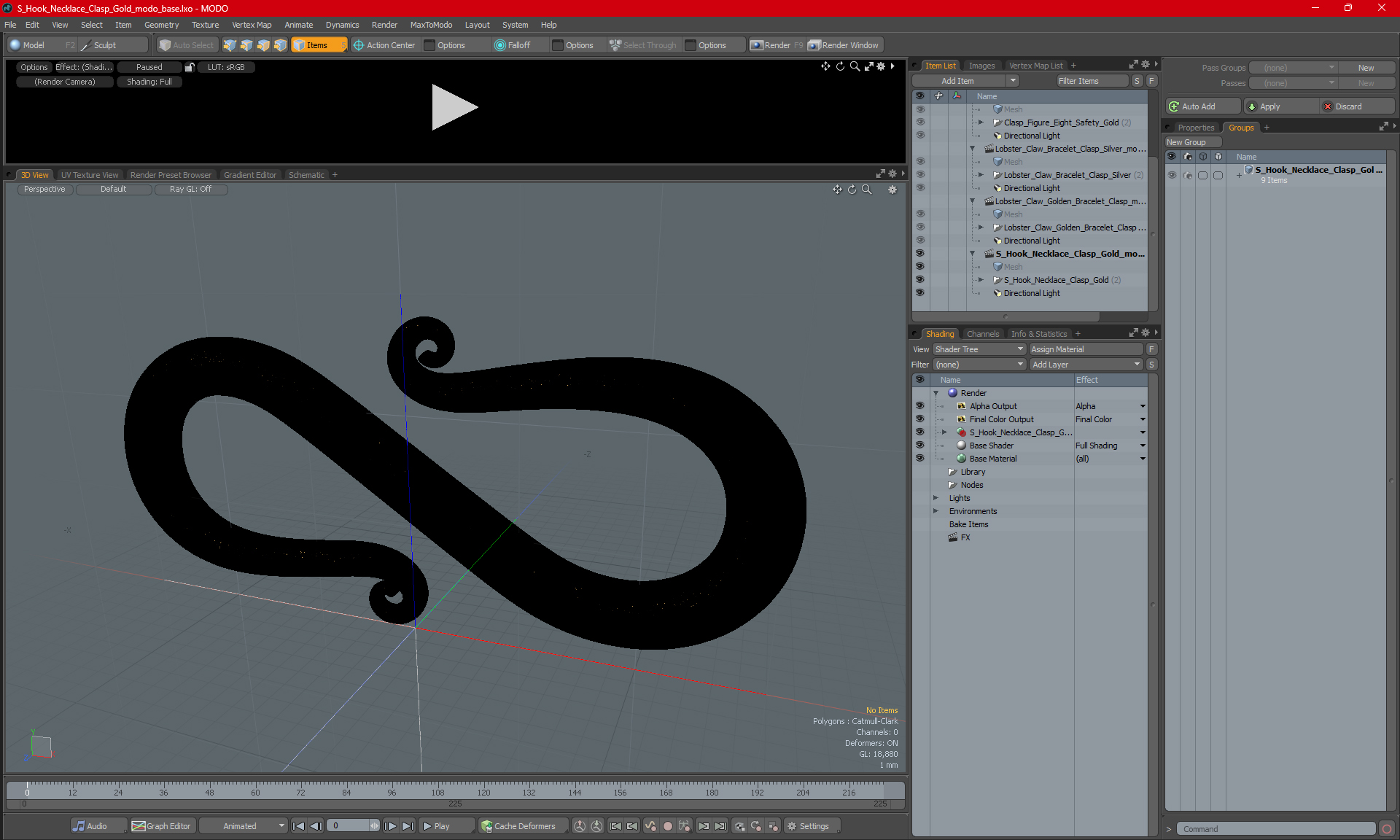
Task: Hide the S_Hook_Necklace_Clasp_Gold Directional Light
Action: [x=919, y=293]
